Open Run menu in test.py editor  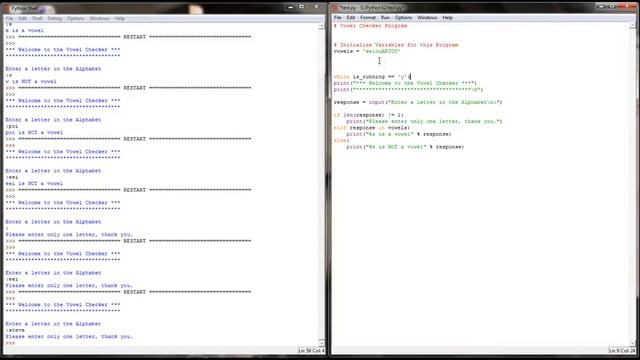(x=385, y=18)
